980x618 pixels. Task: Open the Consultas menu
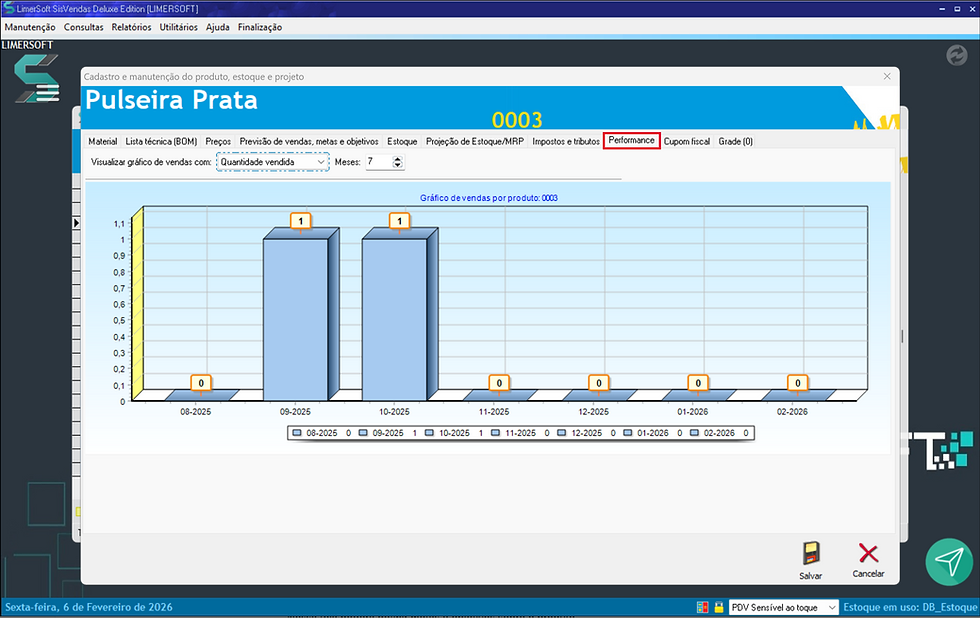point(84,27)
